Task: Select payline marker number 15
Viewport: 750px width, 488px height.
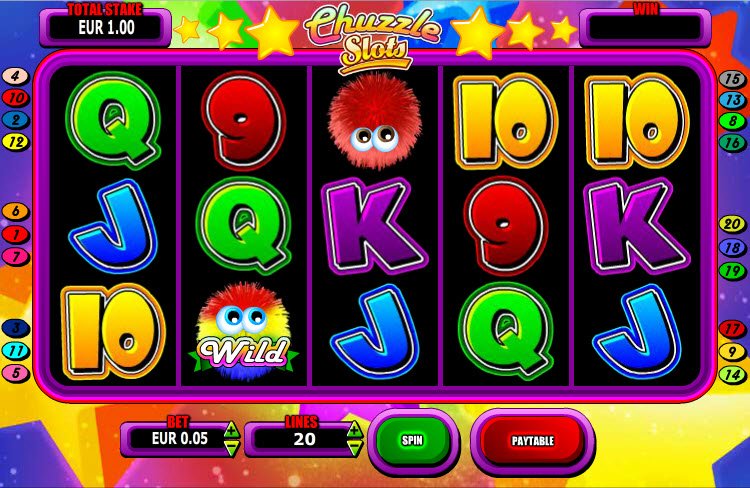Action: coord(732,78)
